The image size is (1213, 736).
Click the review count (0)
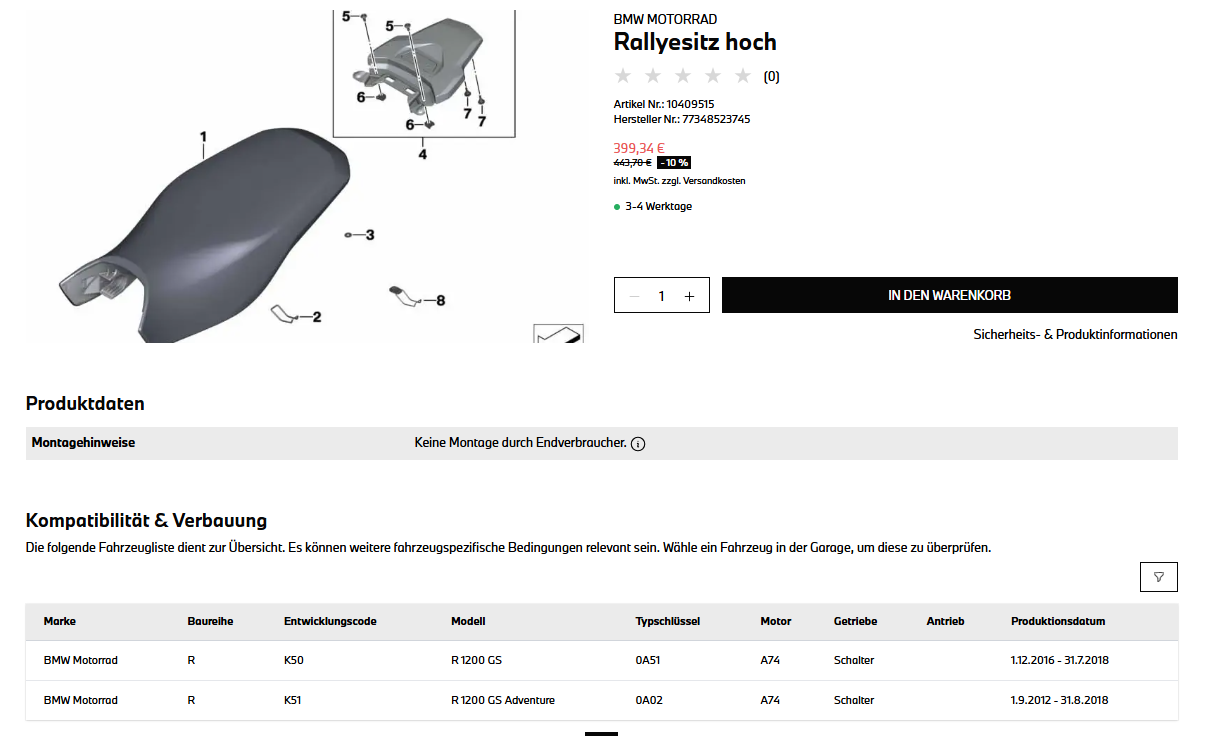[772, 77]
